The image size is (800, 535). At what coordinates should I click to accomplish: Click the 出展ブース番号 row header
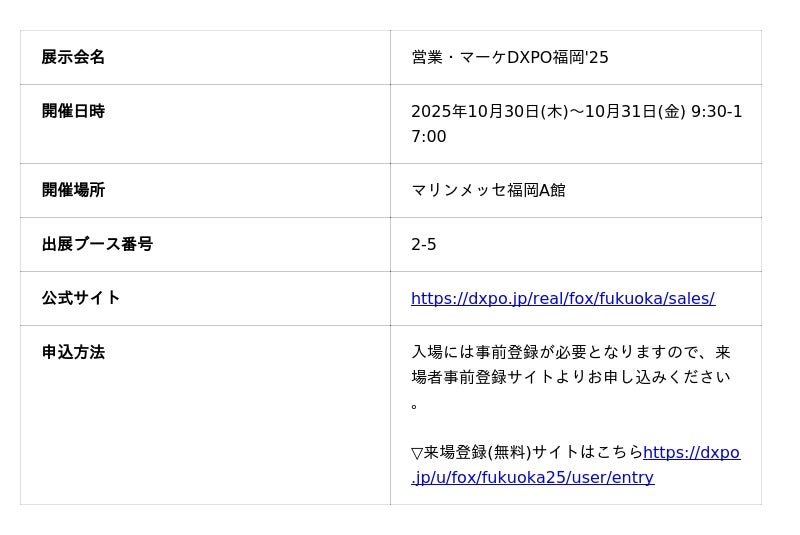97,244
